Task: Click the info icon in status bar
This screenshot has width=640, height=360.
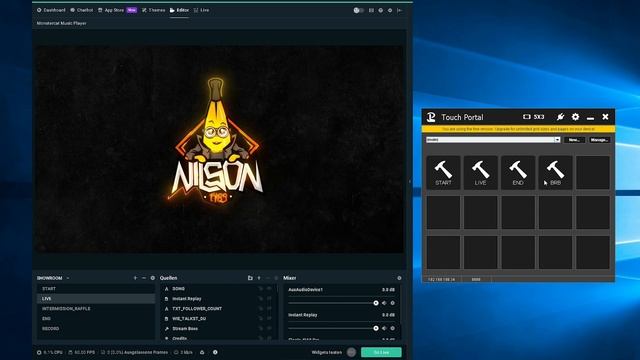Action: [x=215, y=352]
